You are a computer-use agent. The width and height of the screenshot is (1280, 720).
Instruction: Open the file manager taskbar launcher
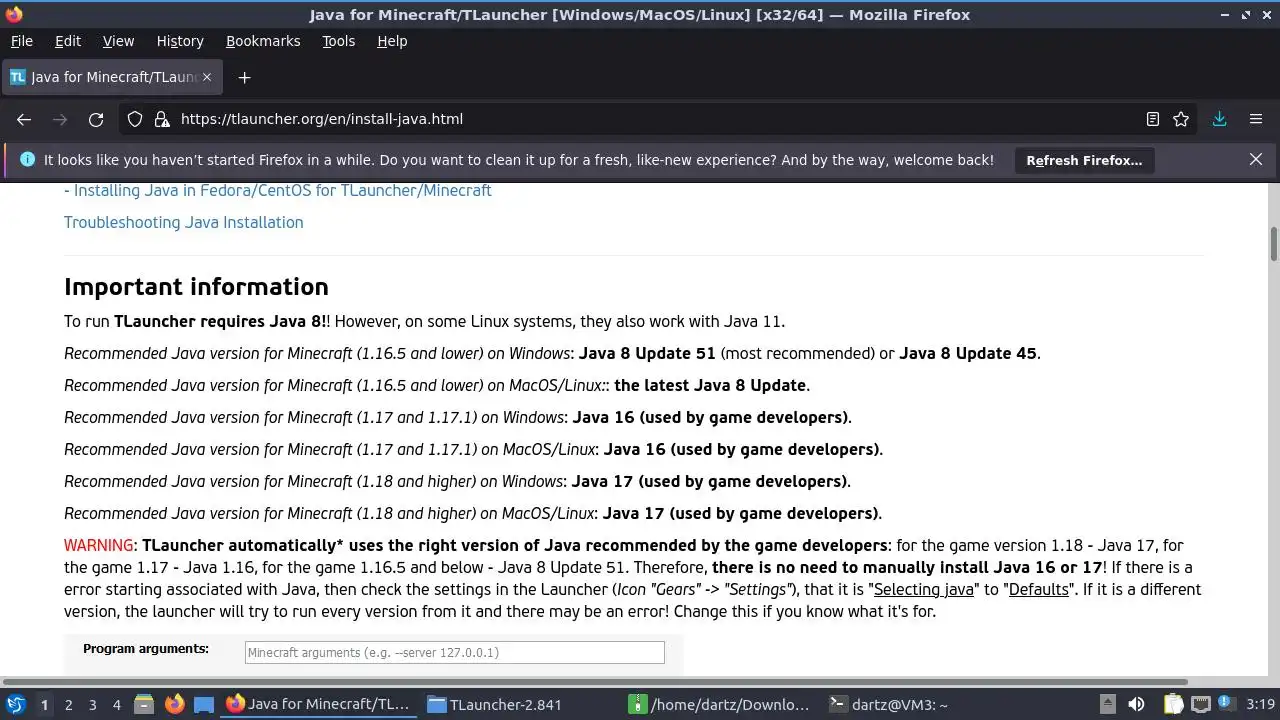(144, 704)
